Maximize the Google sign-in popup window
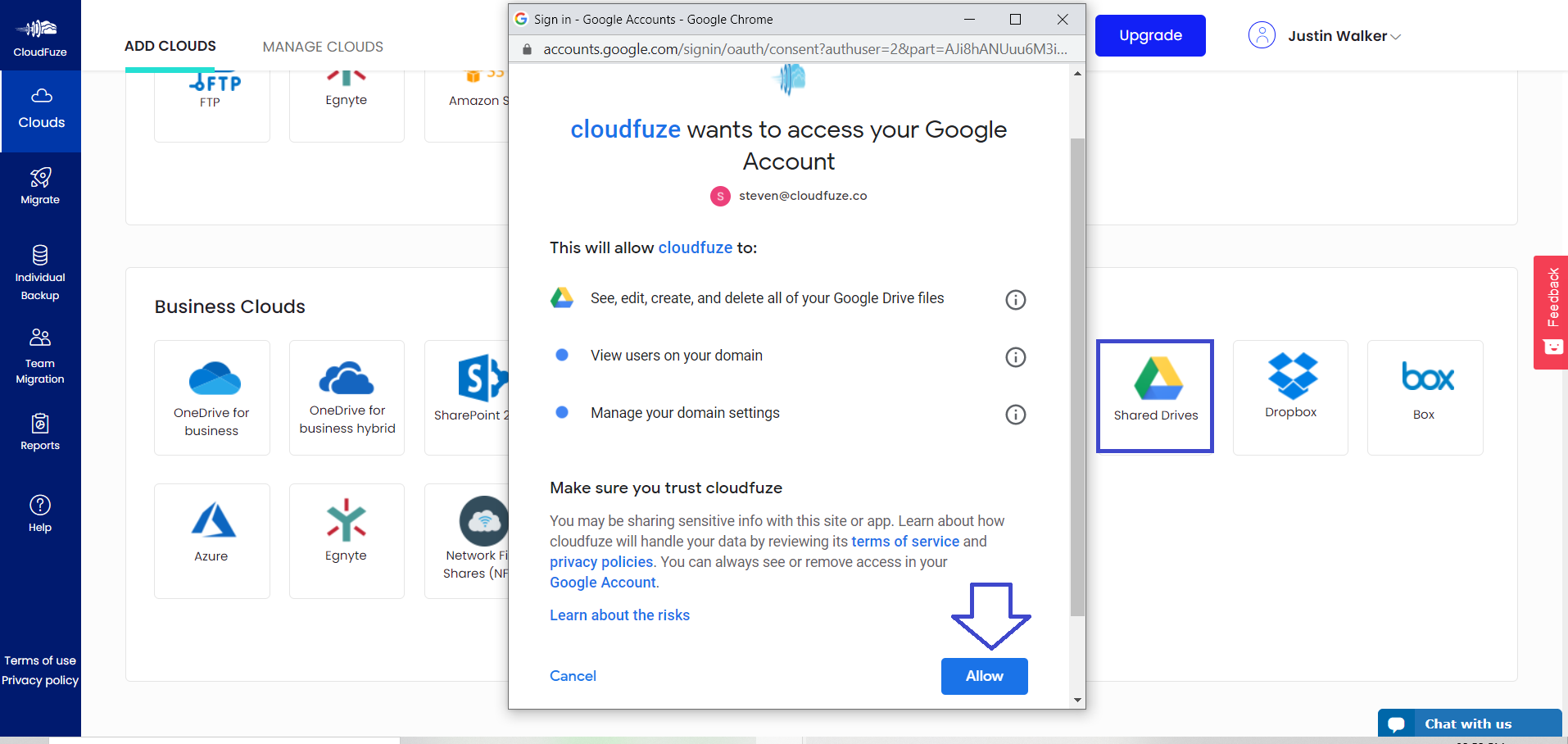Viewport: 1568px width, 744px height. tap(1015, 19)
